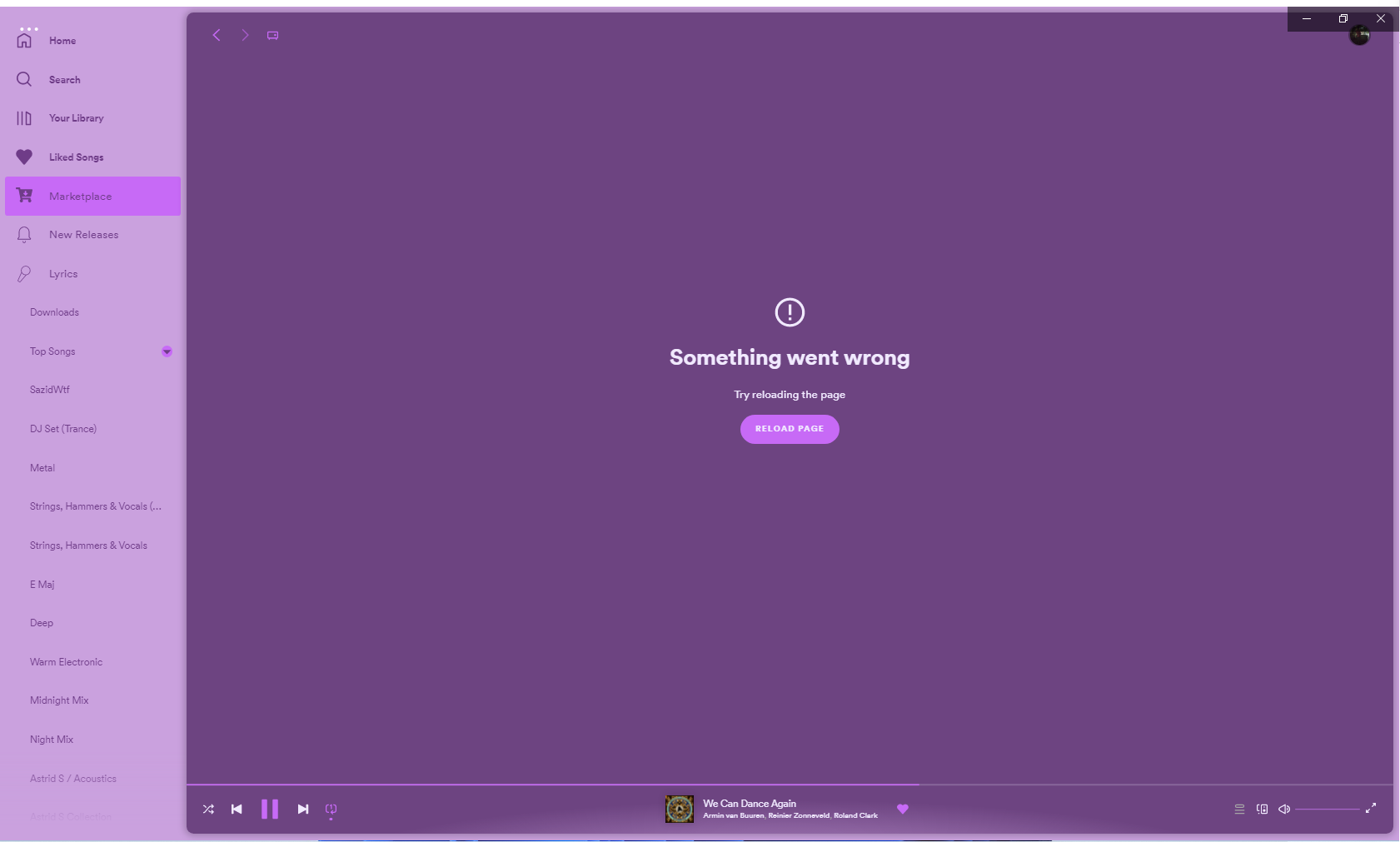The image size is (1400, 842).
Task: Click the Marketplace shopping cart icon
Action: pyautogui.click(x=25, y=196)
